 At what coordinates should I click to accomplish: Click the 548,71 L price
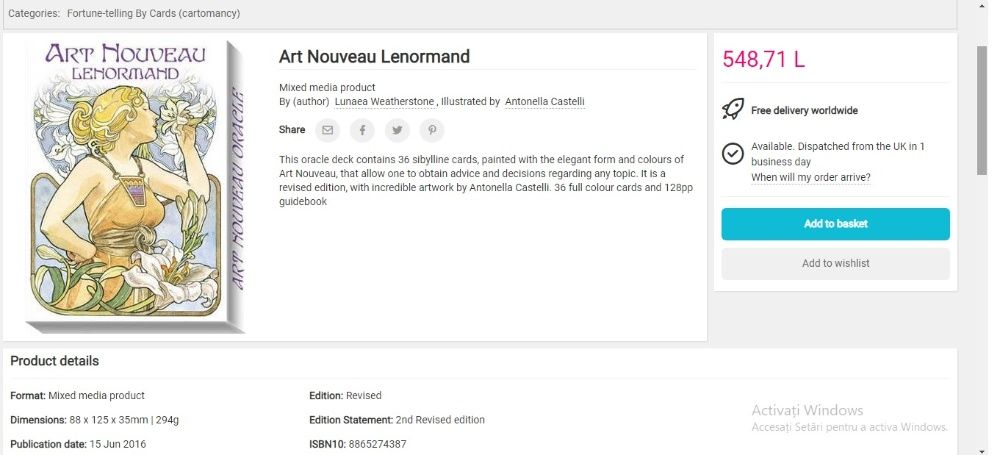[x=763, y=59]
